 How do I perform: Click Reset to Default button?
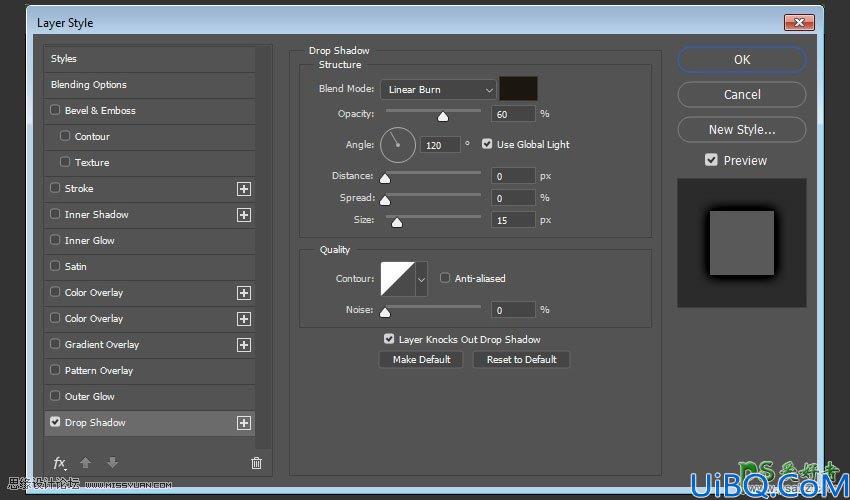(521, 360)
